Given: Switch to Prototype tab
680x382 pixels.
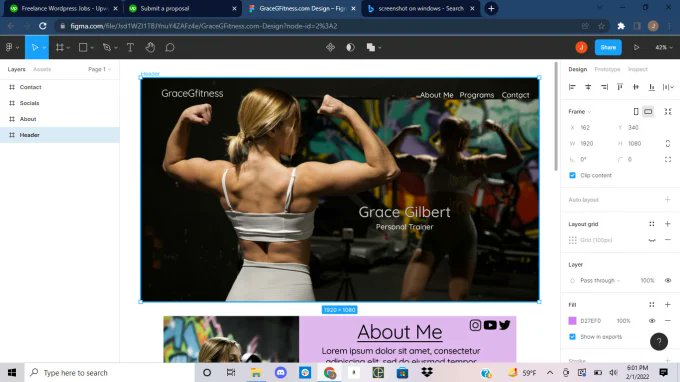Looking at the screenshot, I should (607, 69).
